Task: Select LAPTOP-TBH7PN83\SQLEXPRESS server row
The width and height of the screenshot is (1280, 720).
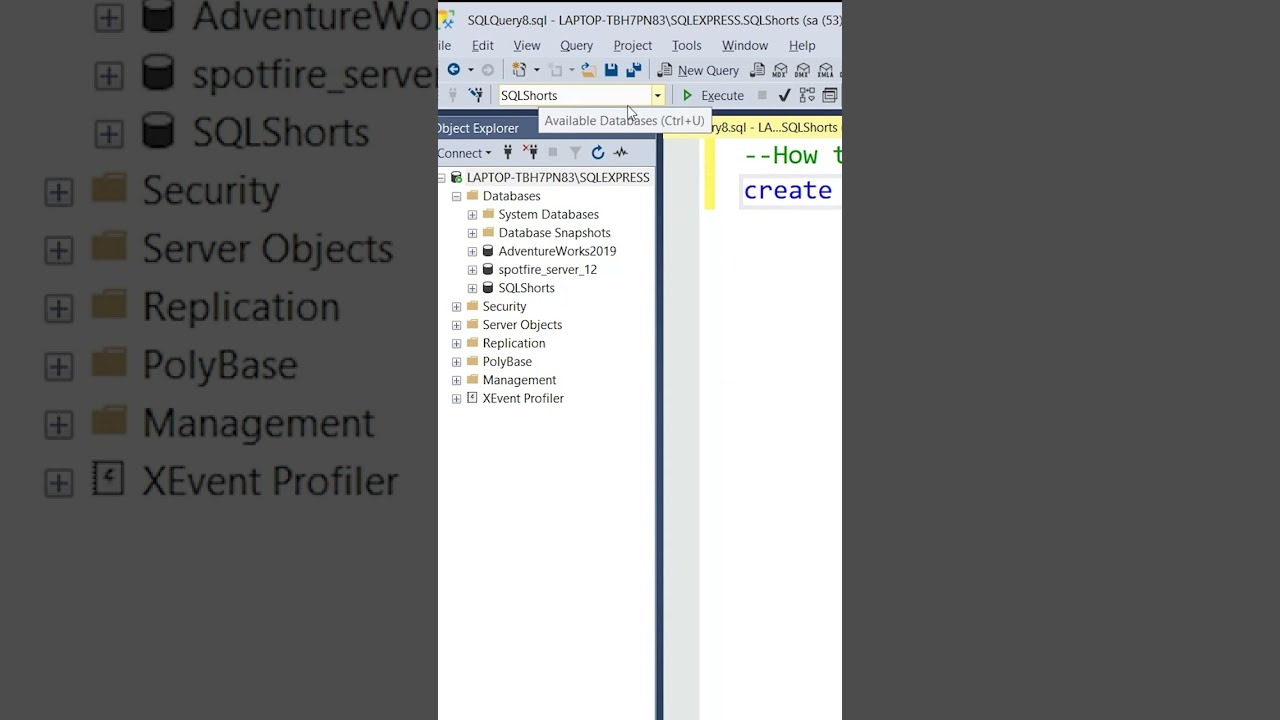Action: click(x=558, y=177)
